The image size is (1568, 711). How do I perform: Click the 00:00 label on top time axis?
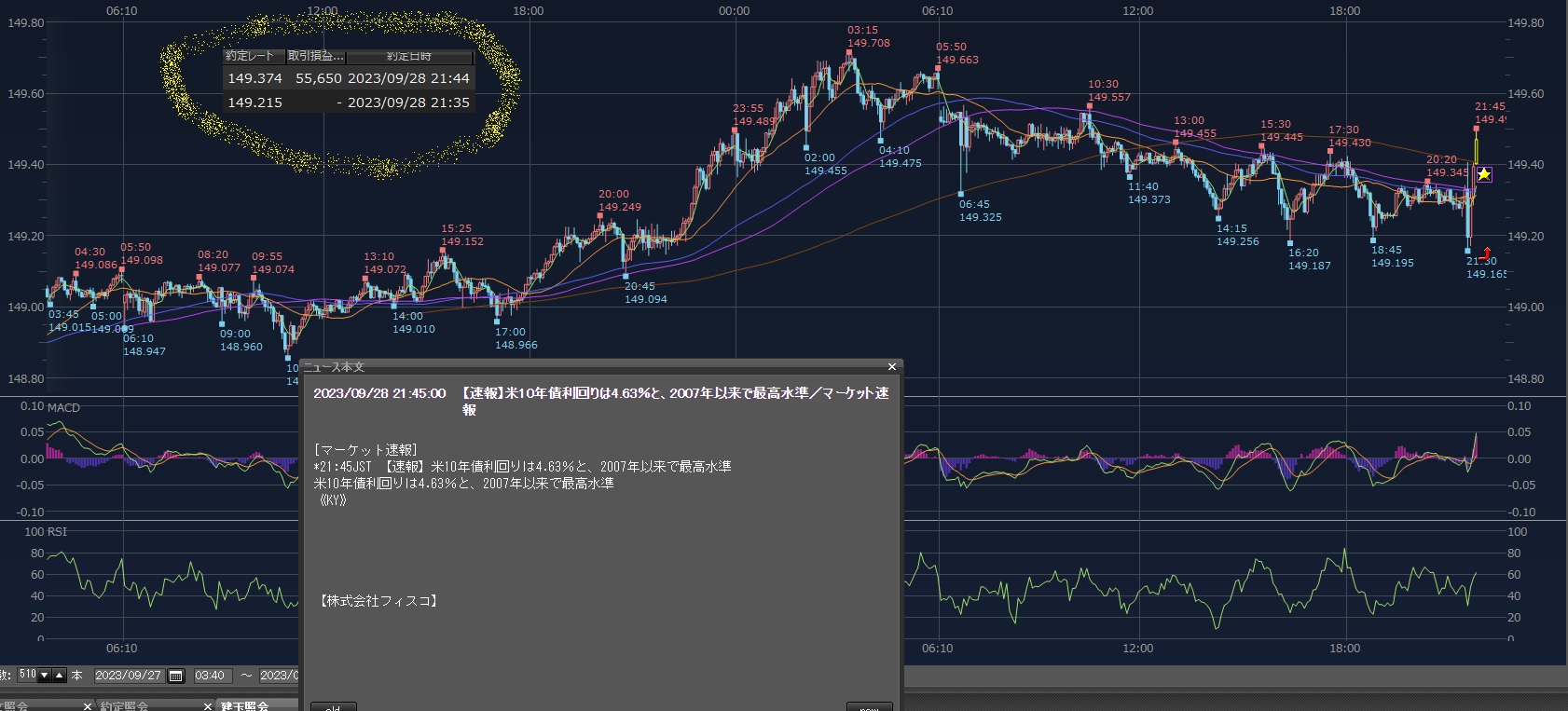click(734, 10)
